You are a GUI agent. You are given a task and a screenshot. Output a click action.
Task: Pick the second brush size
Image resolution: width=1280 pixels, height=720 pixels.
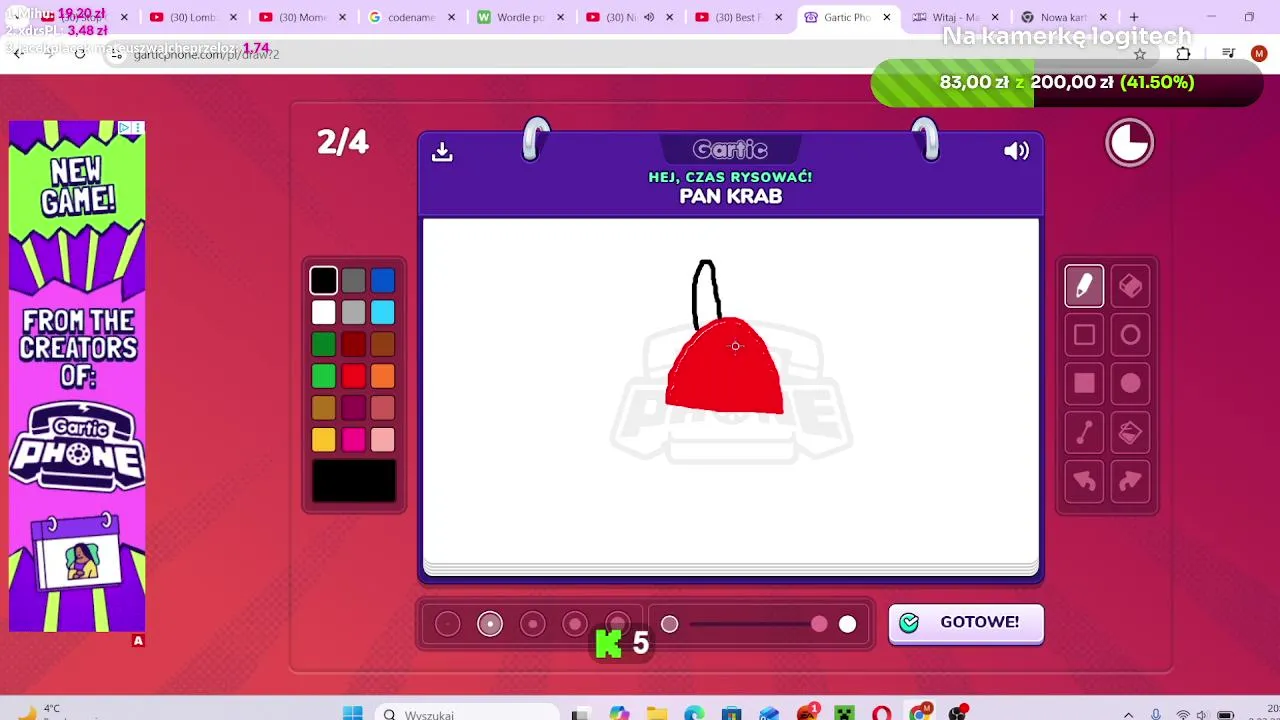tap(490, 624)
